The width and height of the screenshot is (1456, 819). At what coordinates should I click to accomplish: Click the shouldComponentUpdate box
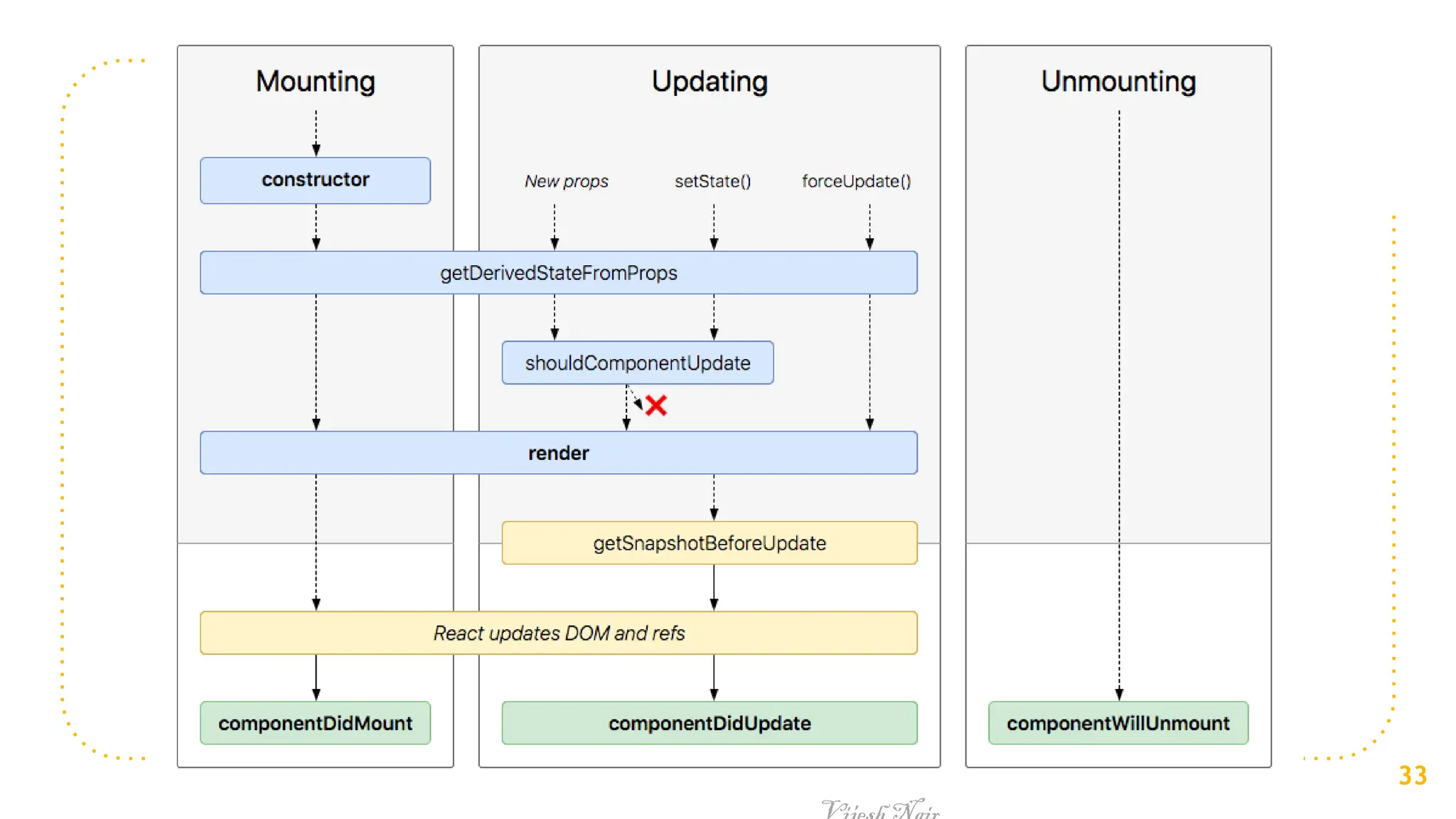coord(637,363)
